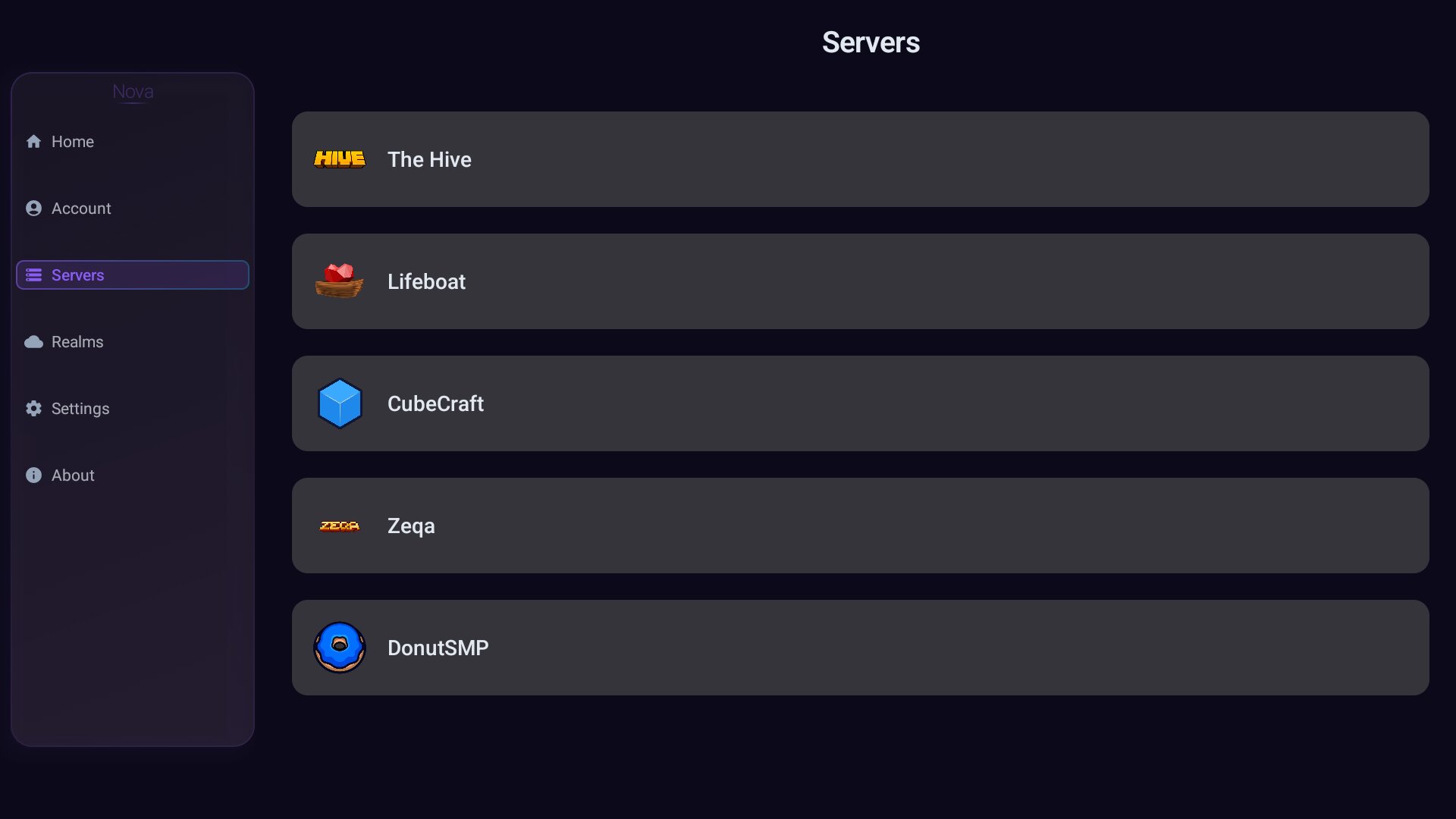Click the Zeqa server logo
Viewport: 1456px width, 819px height.
(339, 526)
